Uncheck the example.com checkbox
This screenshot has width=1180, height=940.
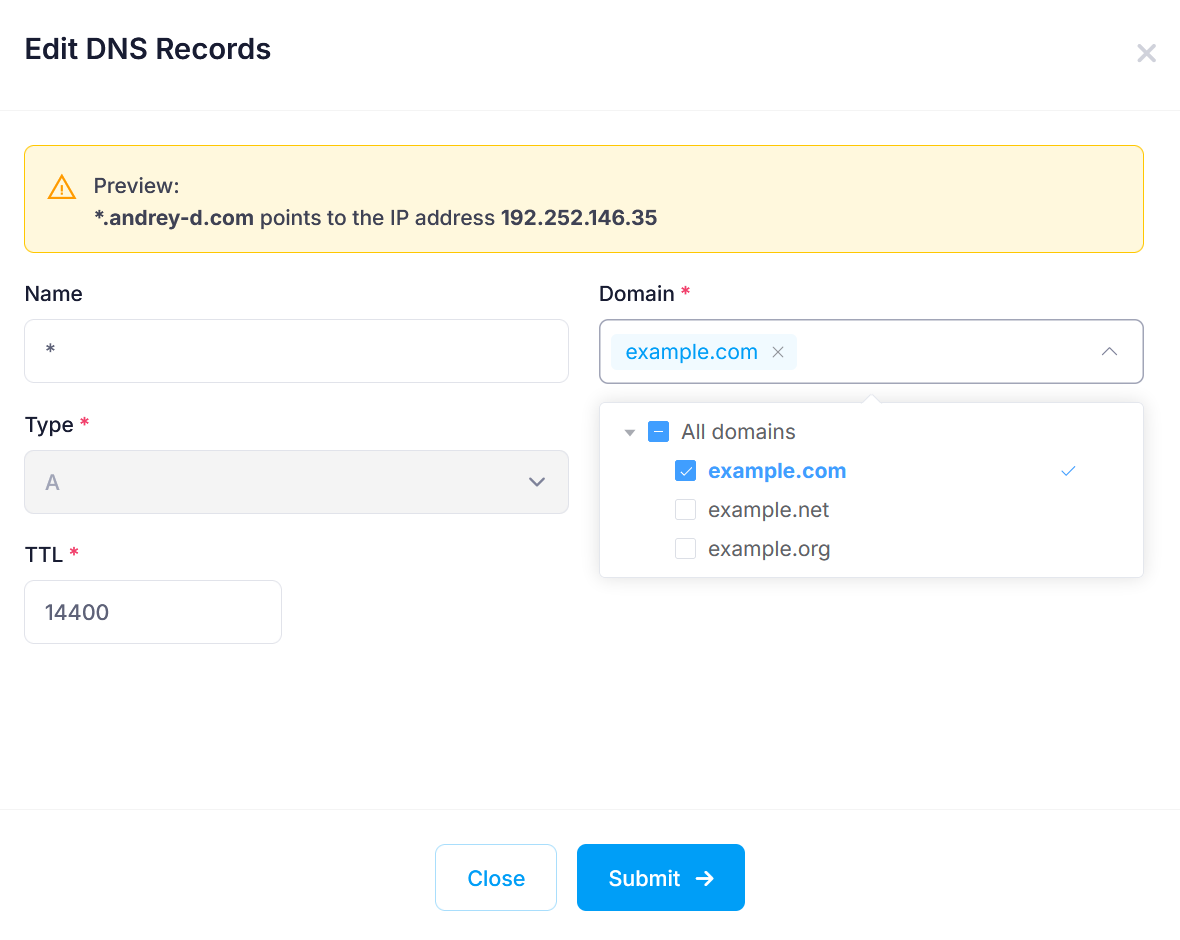(x=685, y=470)
